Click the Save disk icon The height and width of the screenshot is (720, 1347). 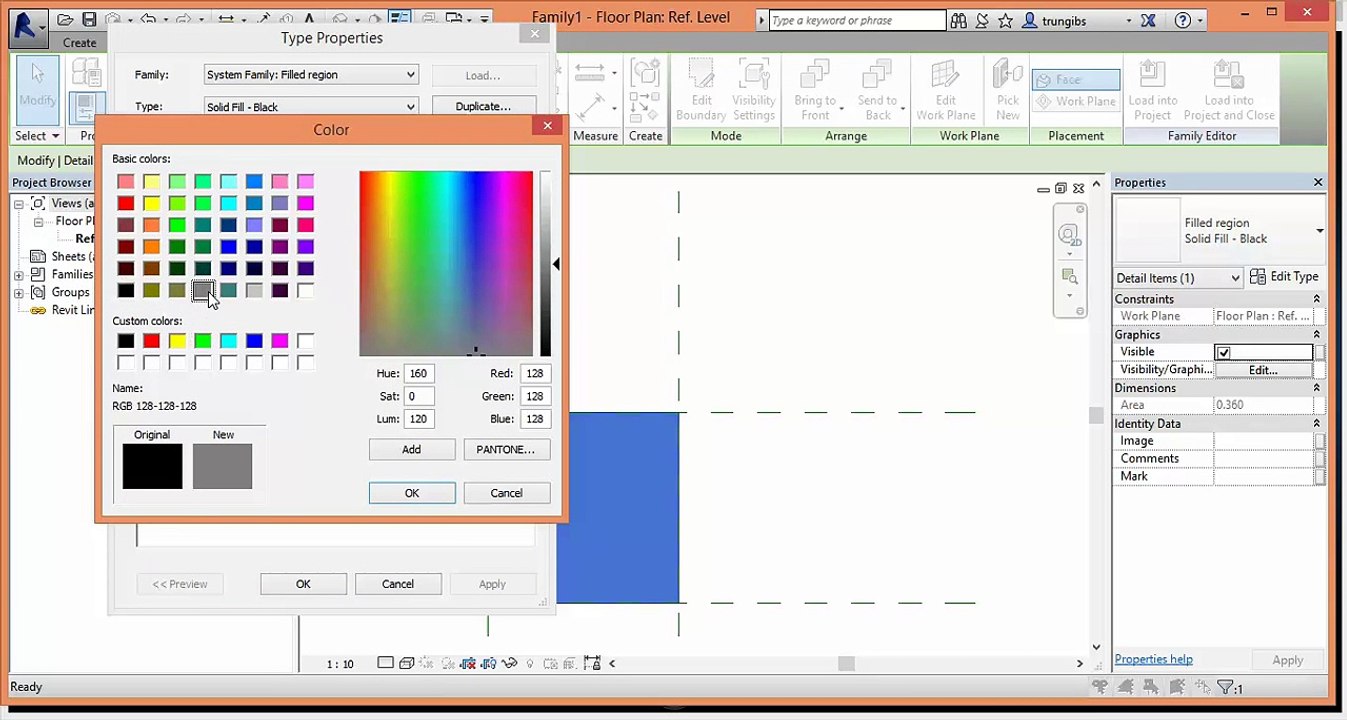[89, 19]
